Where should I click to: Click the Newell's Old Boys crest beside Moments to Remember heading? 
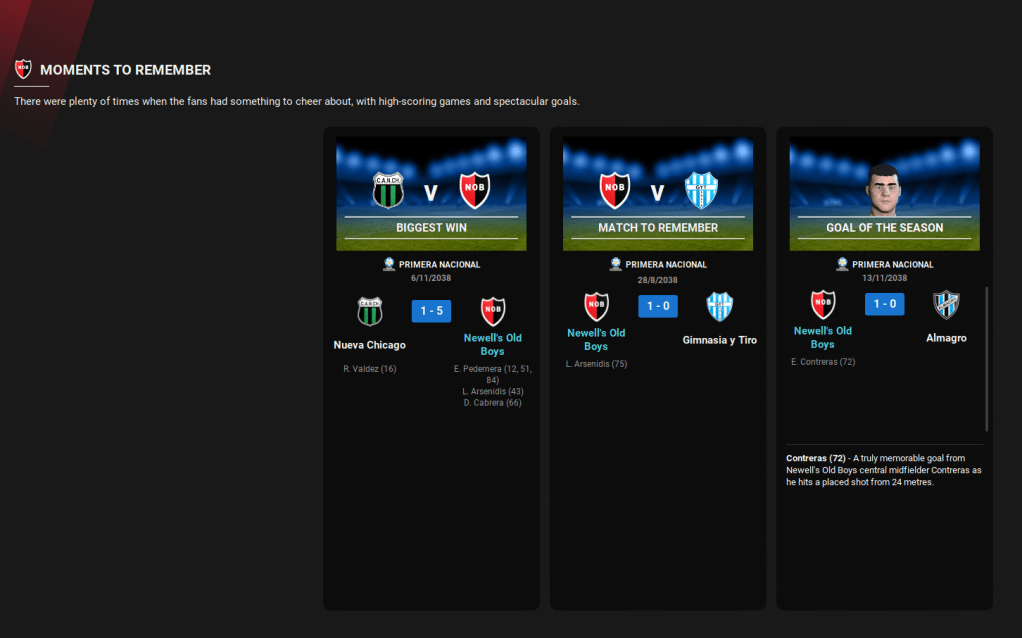click(x=23, y=69)
